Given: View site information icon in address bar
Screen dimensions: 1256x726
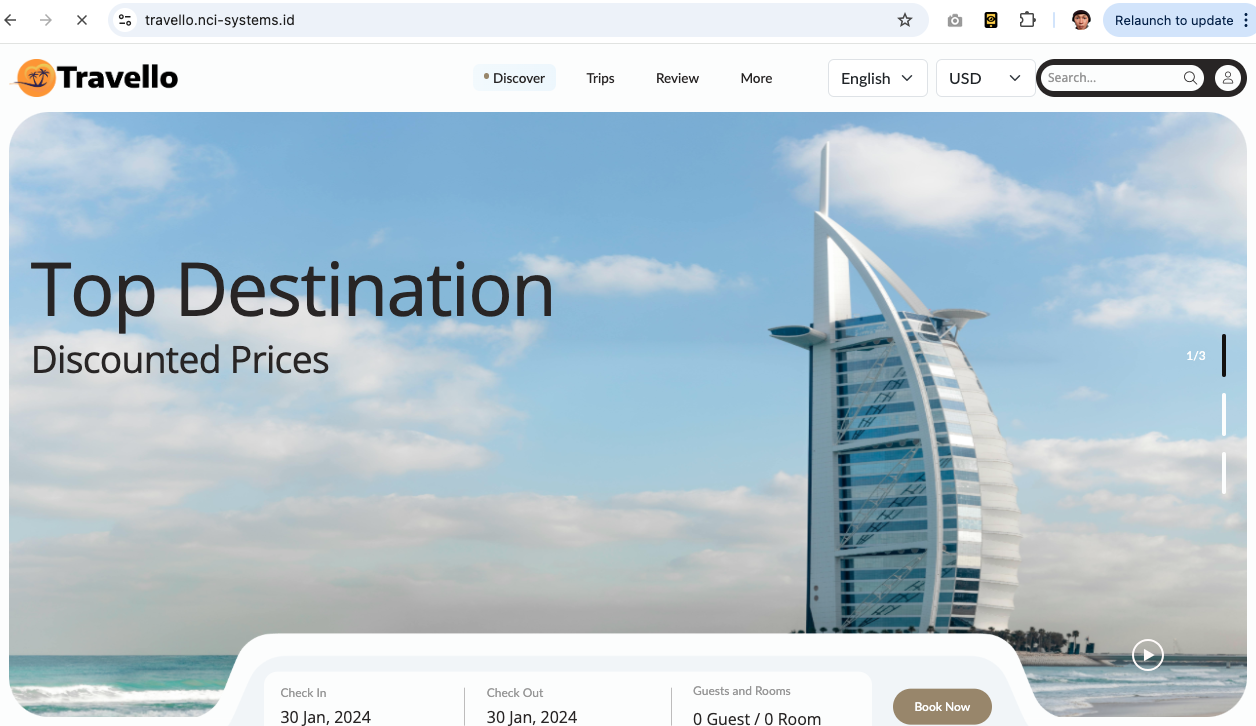Looking at the screenshot, I should click(125, 20).
